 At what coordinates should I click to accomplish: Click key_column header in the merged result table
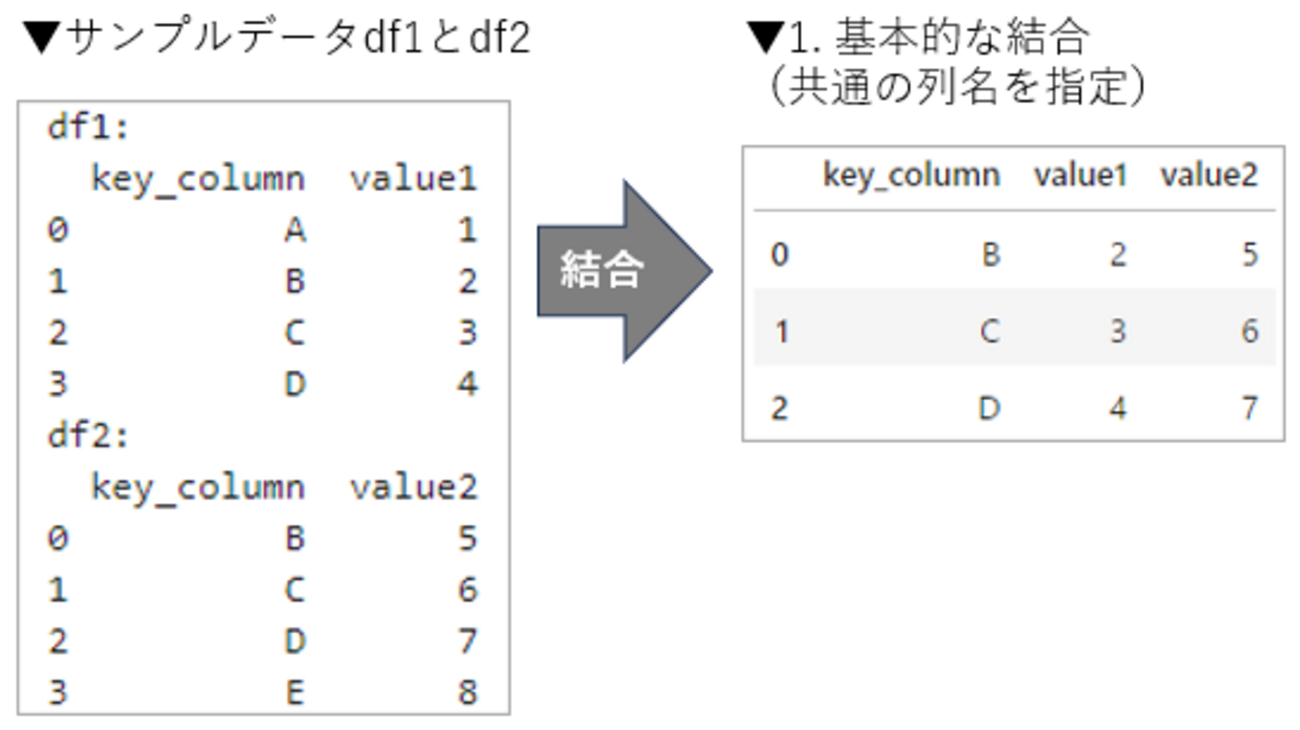tap(911, 175)
